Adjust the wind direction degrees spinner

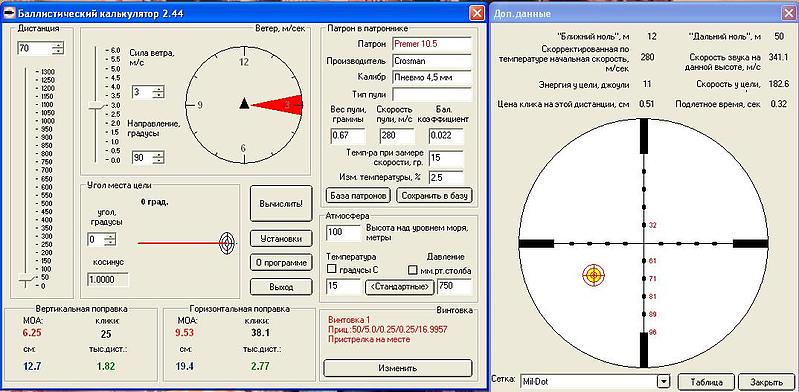coord(159,158)
